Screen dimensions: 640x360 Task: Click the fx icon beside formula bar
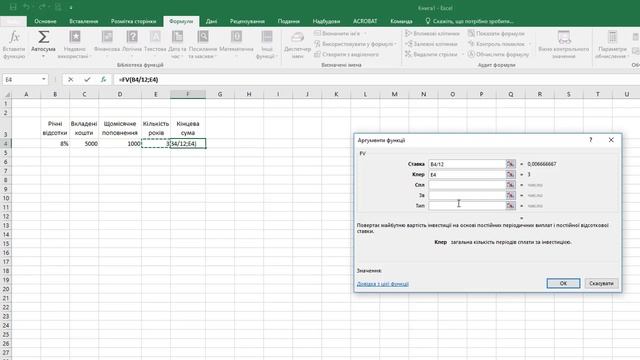(x=104, y=80)
